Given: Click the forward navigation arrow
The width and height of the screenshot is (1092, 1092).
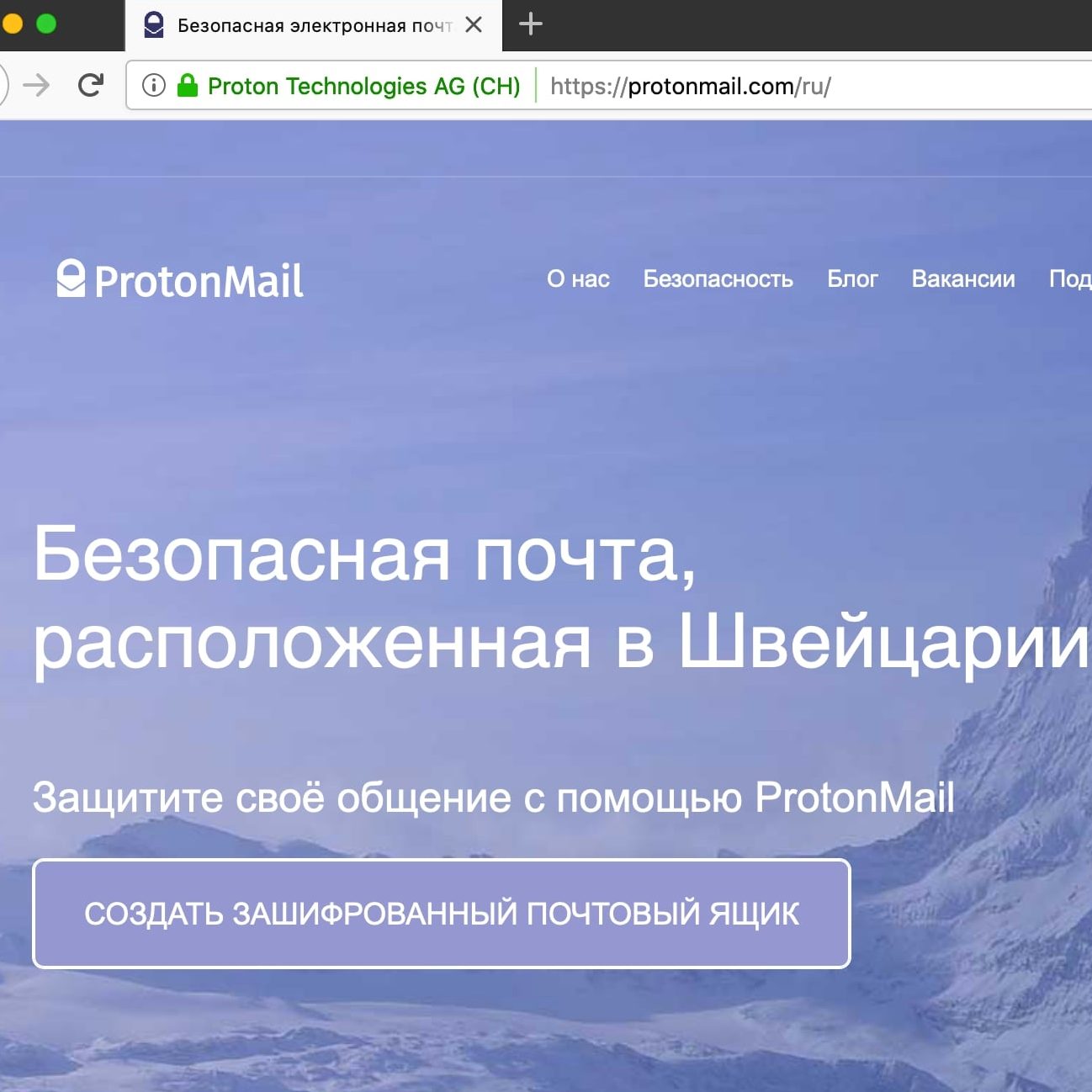Looking at the screenshot, I should [36, 86].
